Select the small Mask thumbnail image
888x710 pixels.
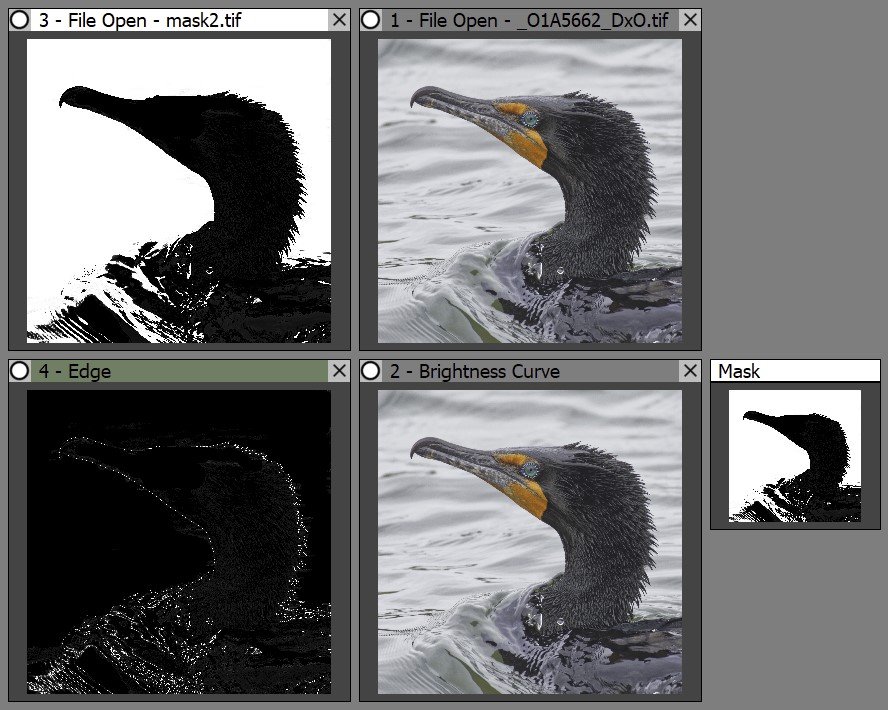(795, 456)
